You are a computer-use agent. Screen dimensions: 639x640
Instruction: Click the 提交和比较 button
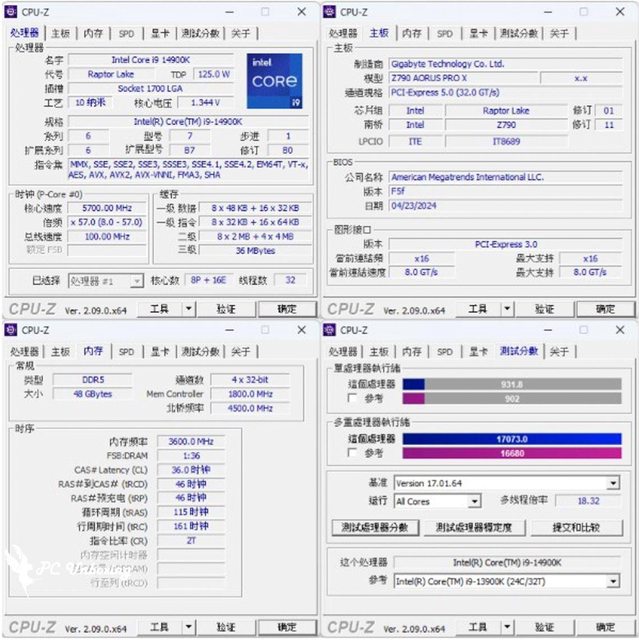click(x=577, y=527)
